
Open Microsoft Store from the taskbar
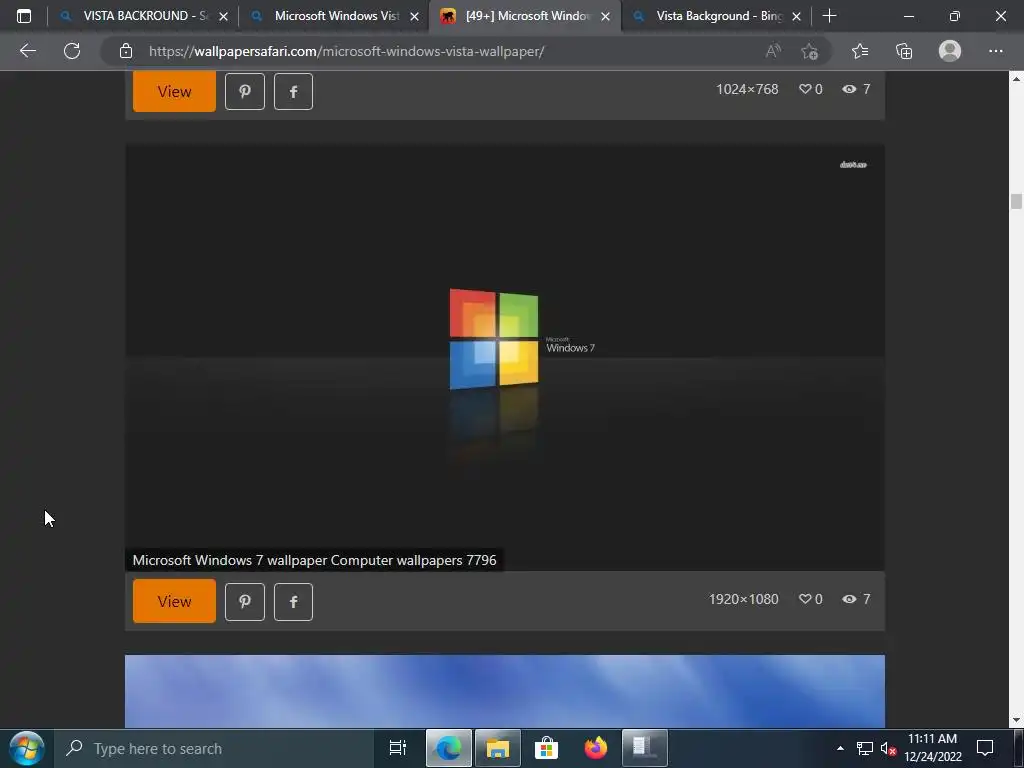tap(547, 748)
